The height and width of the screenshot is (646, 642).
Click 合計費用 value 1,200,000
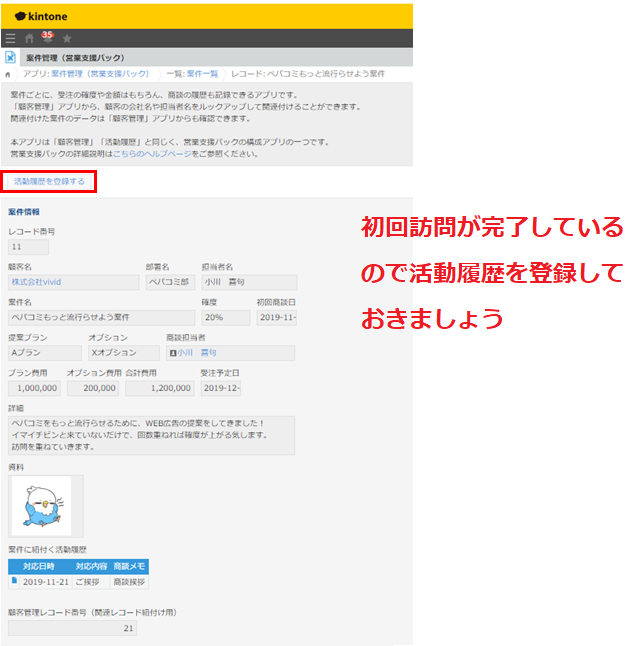coord(160,388)
